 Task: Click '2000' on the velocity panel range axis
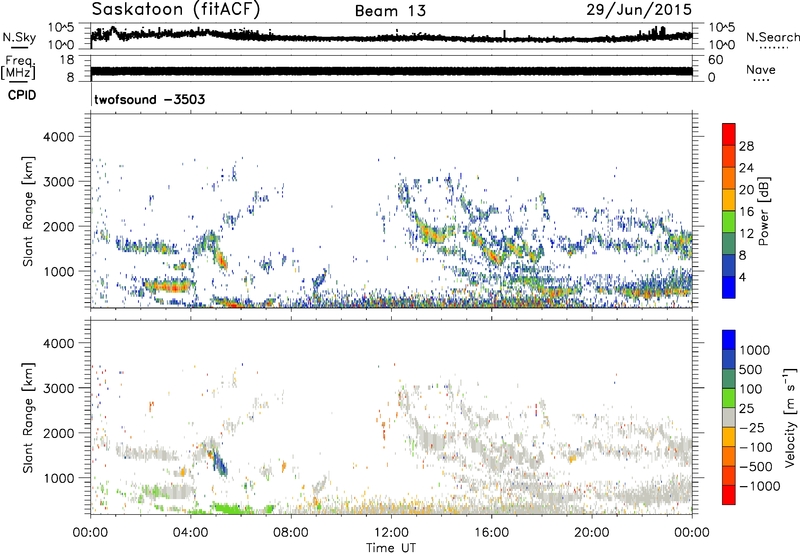click(x=59, y=433)
